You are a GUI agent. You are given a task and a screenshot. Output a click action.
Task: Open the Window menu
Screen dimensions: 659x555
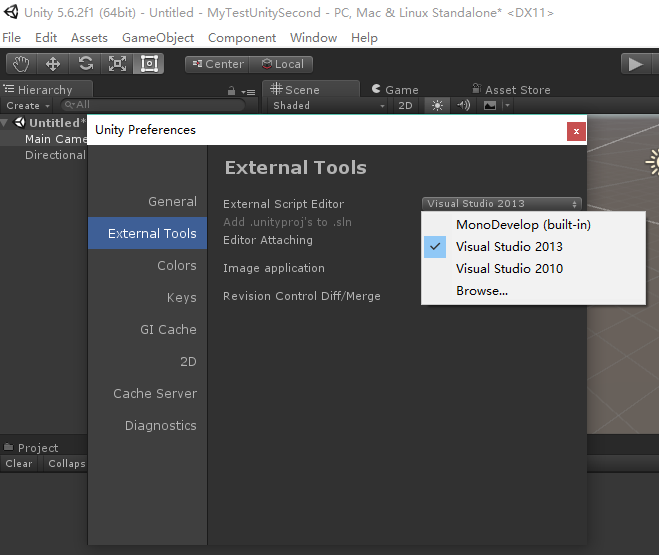(314, 38)
